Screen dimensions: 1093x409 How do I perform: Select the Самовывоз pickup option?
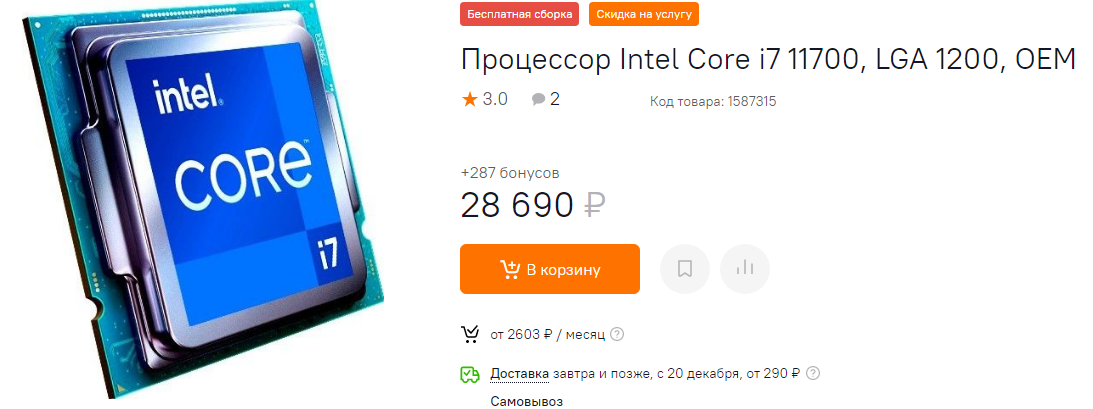(526, 401)
